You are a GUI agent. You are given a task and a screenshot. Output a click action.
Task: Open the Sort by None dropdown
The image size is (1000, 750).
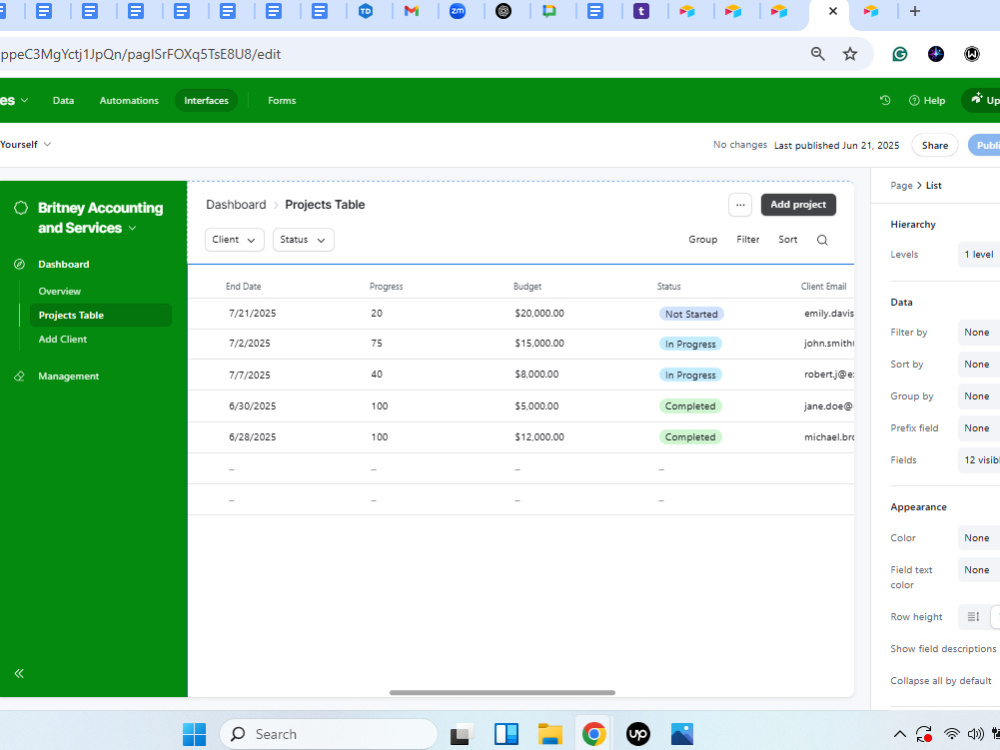coord(979,364)
